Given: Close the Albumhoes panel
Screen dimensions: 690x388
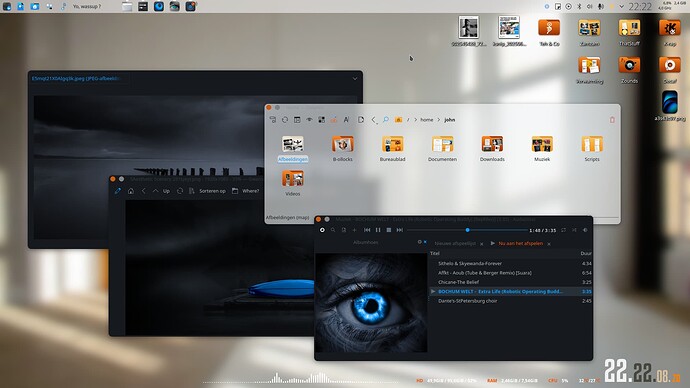Looking at the screenshot, I should click(425, 242).
